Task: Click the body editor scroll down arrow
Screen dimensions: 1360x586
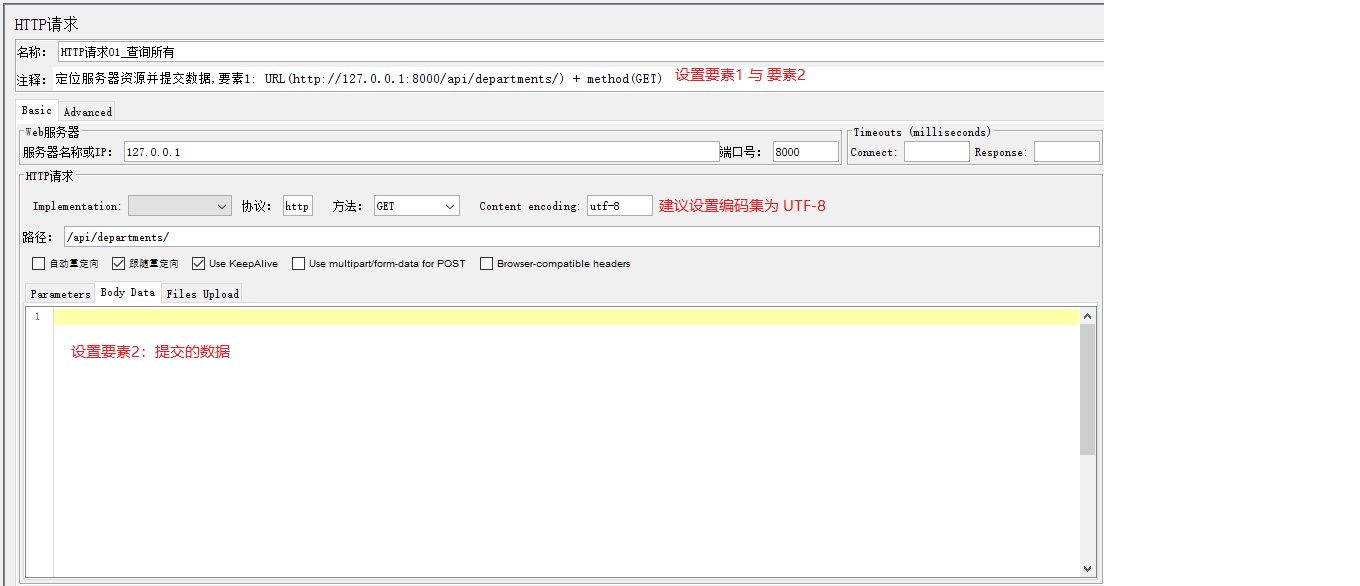Action: tap(1088, 568)
